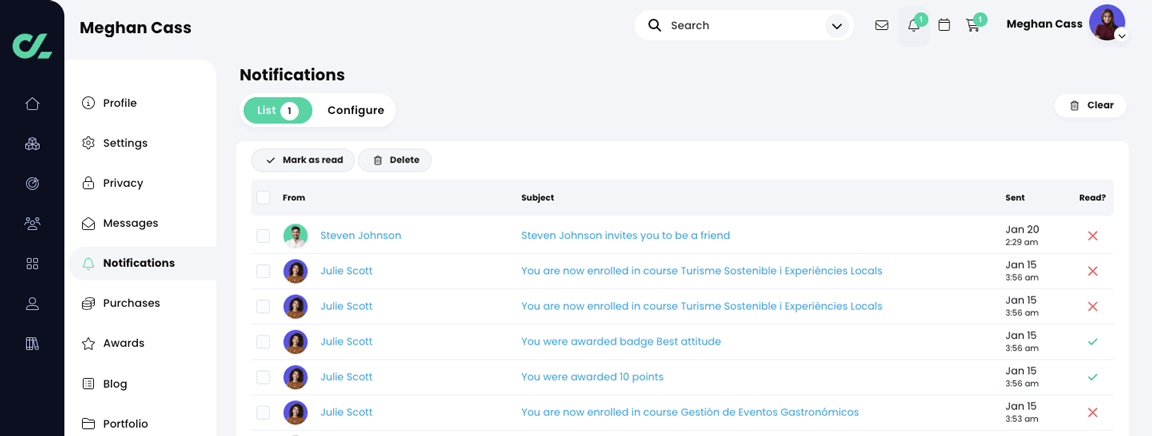Open the shopping cart icon in header

point(973,25)
